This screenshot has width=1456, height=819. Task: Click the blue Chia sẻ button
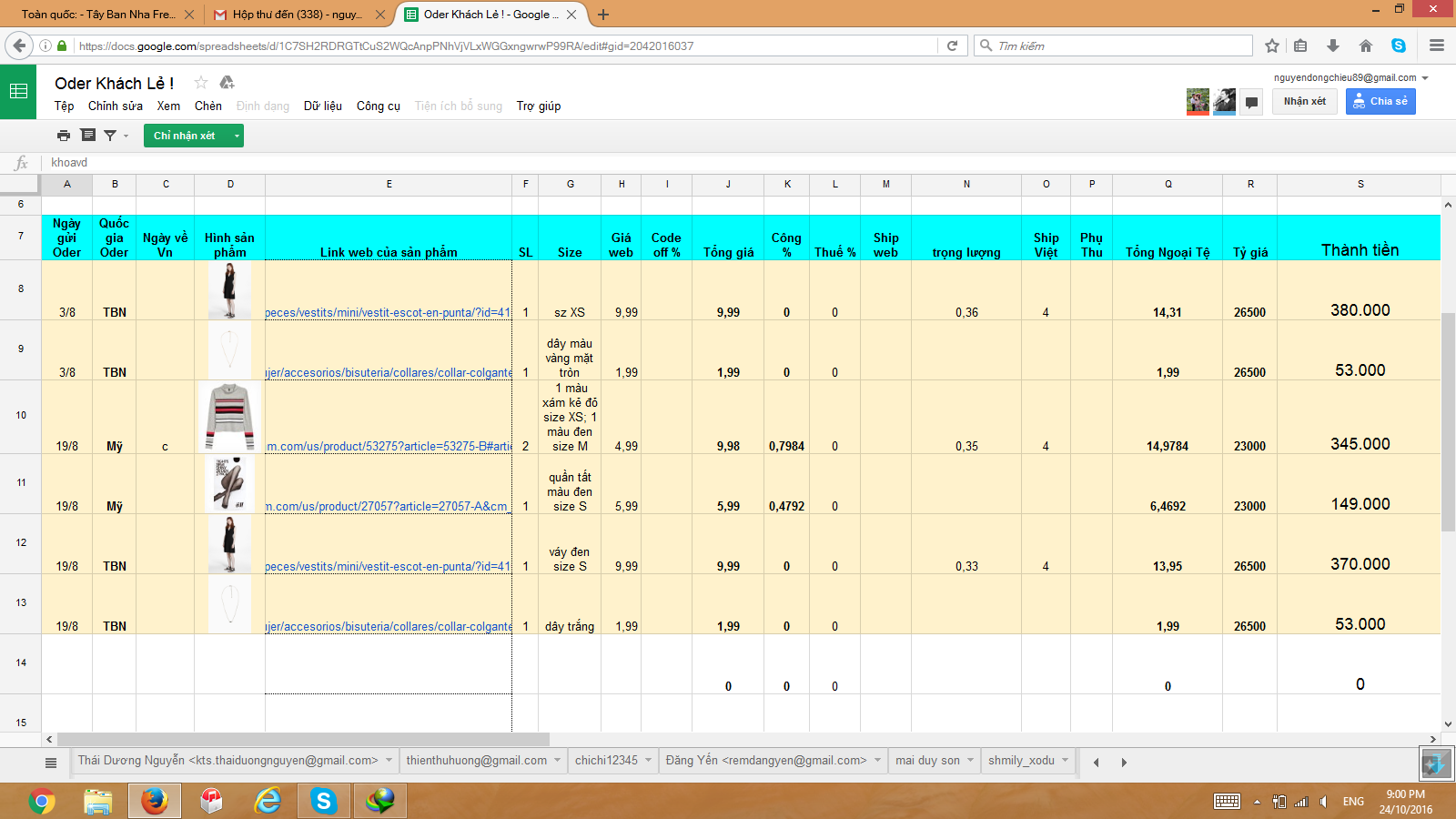click(x=1380, y=102)
